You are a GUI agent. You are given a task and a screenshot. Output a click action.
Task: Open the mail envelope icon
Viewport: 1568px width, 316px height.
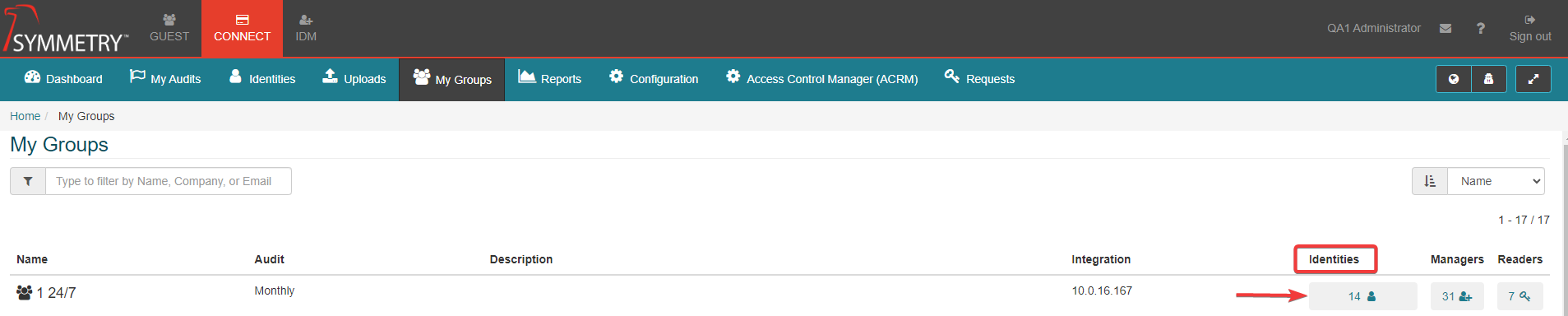click(x=1445, y=28)
